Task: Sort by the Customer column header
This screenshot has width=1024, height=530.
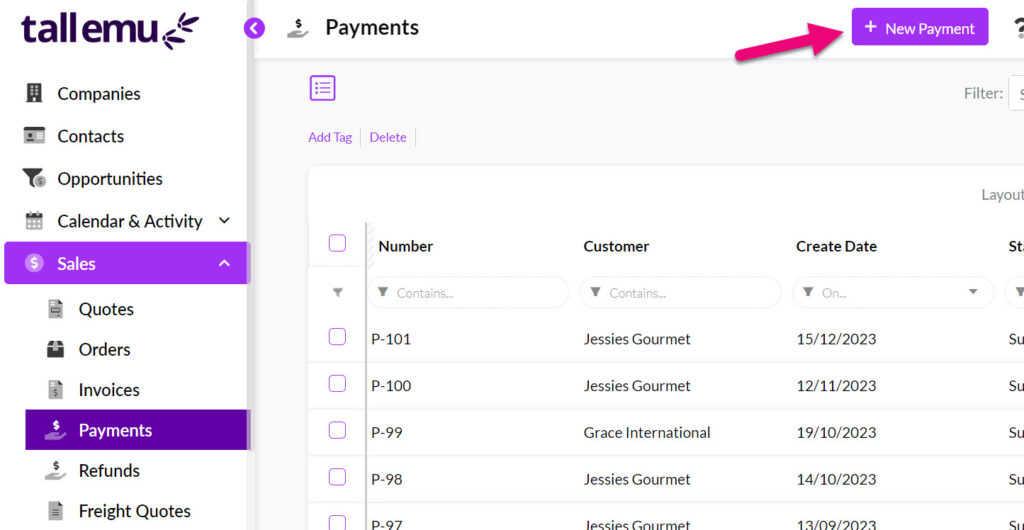Action: click(616, 246)
